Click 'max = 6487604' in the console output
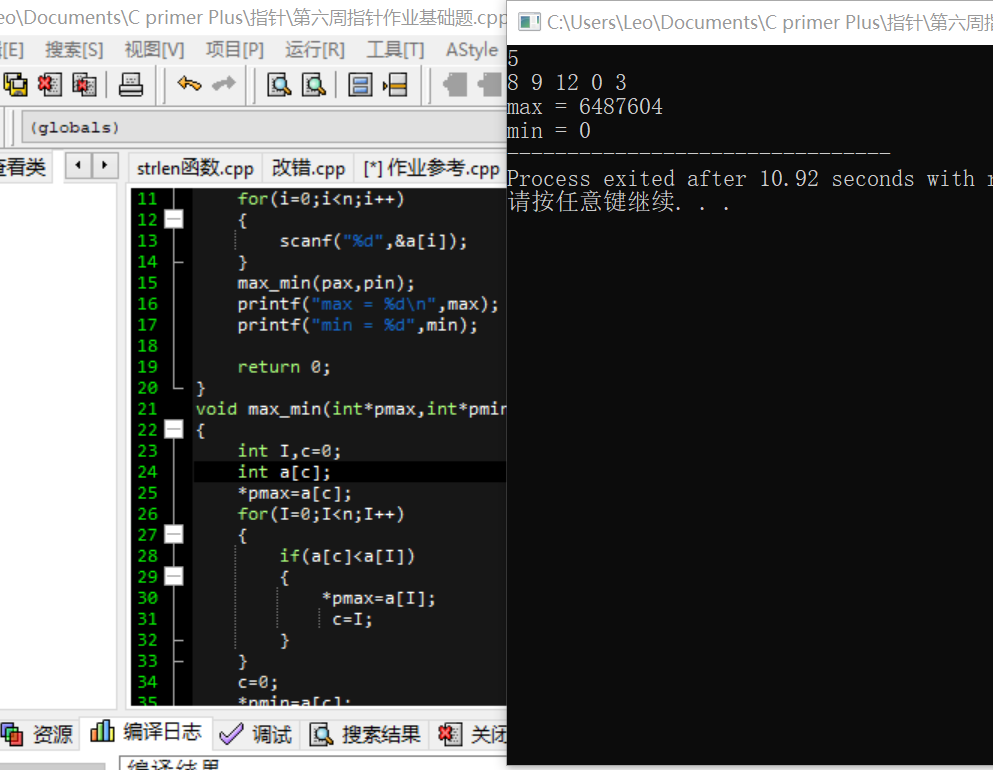993x770 pixels. point(585,107)
